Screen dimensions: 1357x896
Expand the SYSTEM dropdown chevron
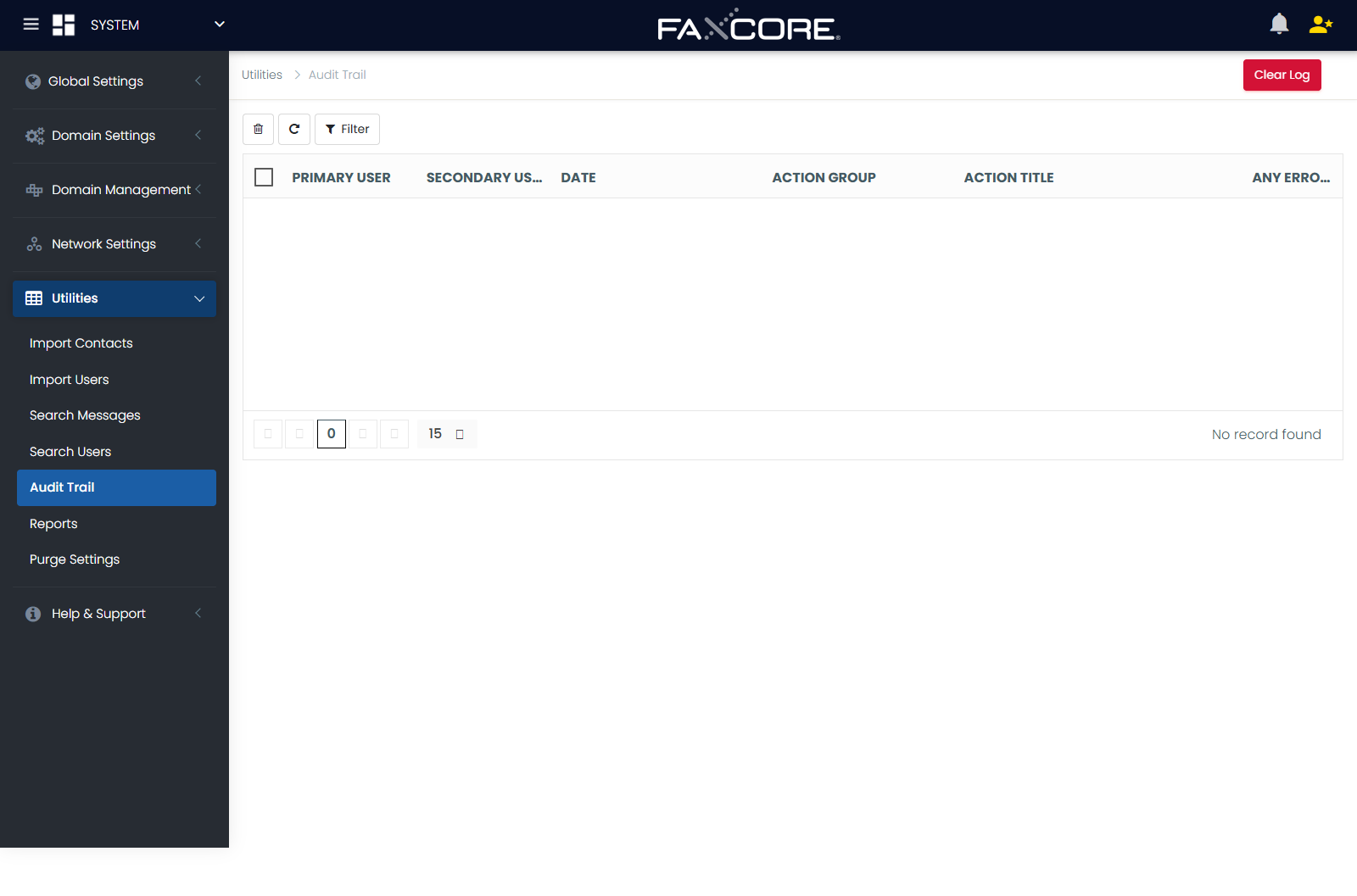pos(220,25)
